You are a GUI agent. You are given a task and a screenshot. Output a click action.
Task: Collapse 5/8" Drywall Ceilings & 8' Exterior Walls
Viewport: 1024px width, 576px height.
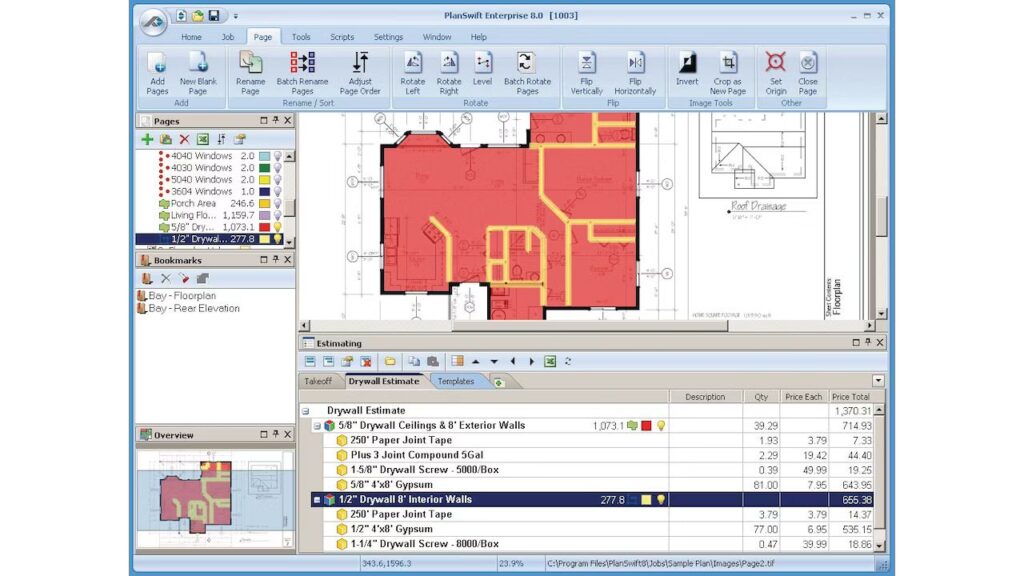317,426
